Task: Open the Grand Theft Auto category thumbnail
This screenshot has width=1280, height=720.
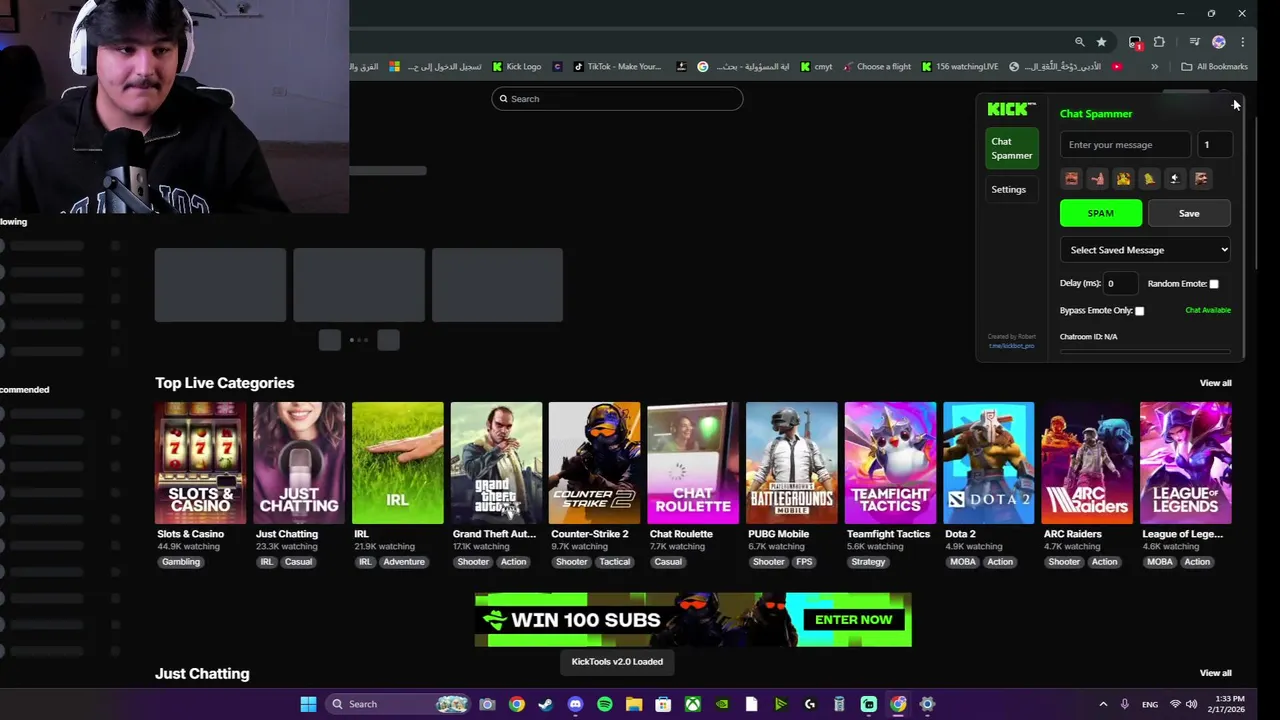Action: click(x=496, y=463)
